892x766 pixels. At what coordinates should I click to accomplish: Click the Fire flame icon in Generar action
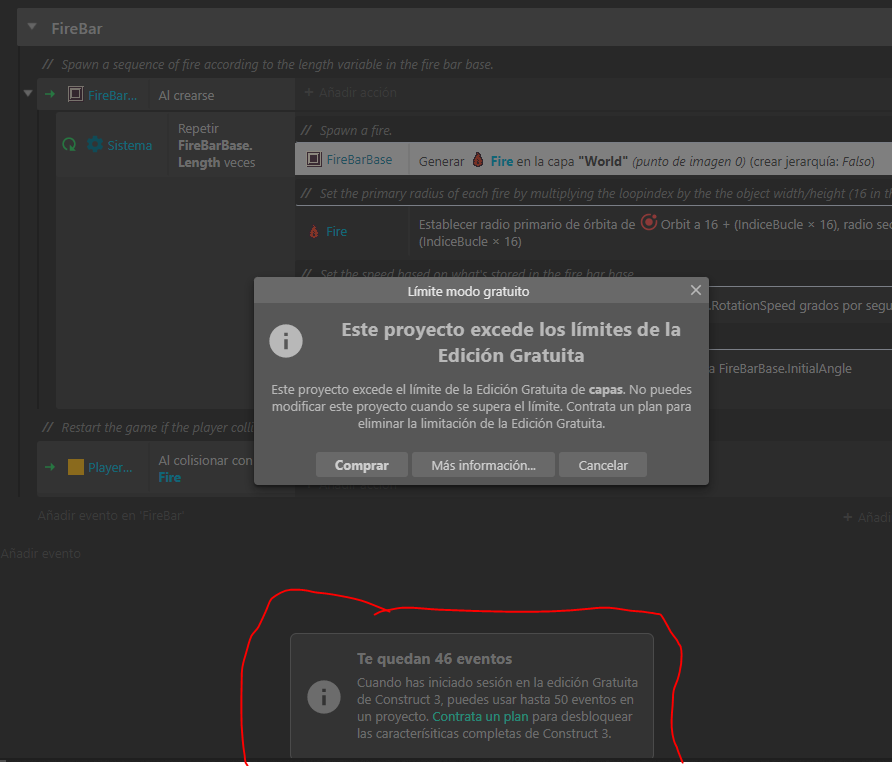[478, 160]
